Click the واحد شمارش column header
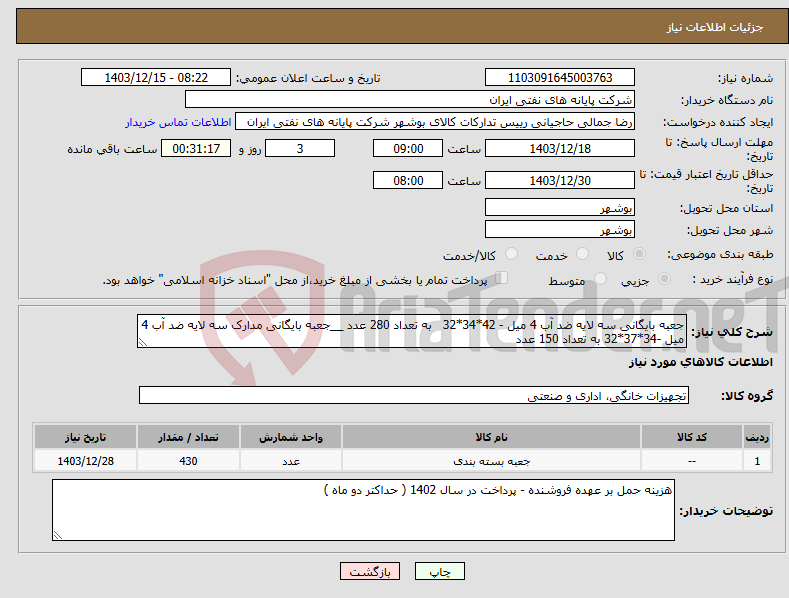This screenshot has height=598, width=789. pyautogui.click(x=291, y=437)
